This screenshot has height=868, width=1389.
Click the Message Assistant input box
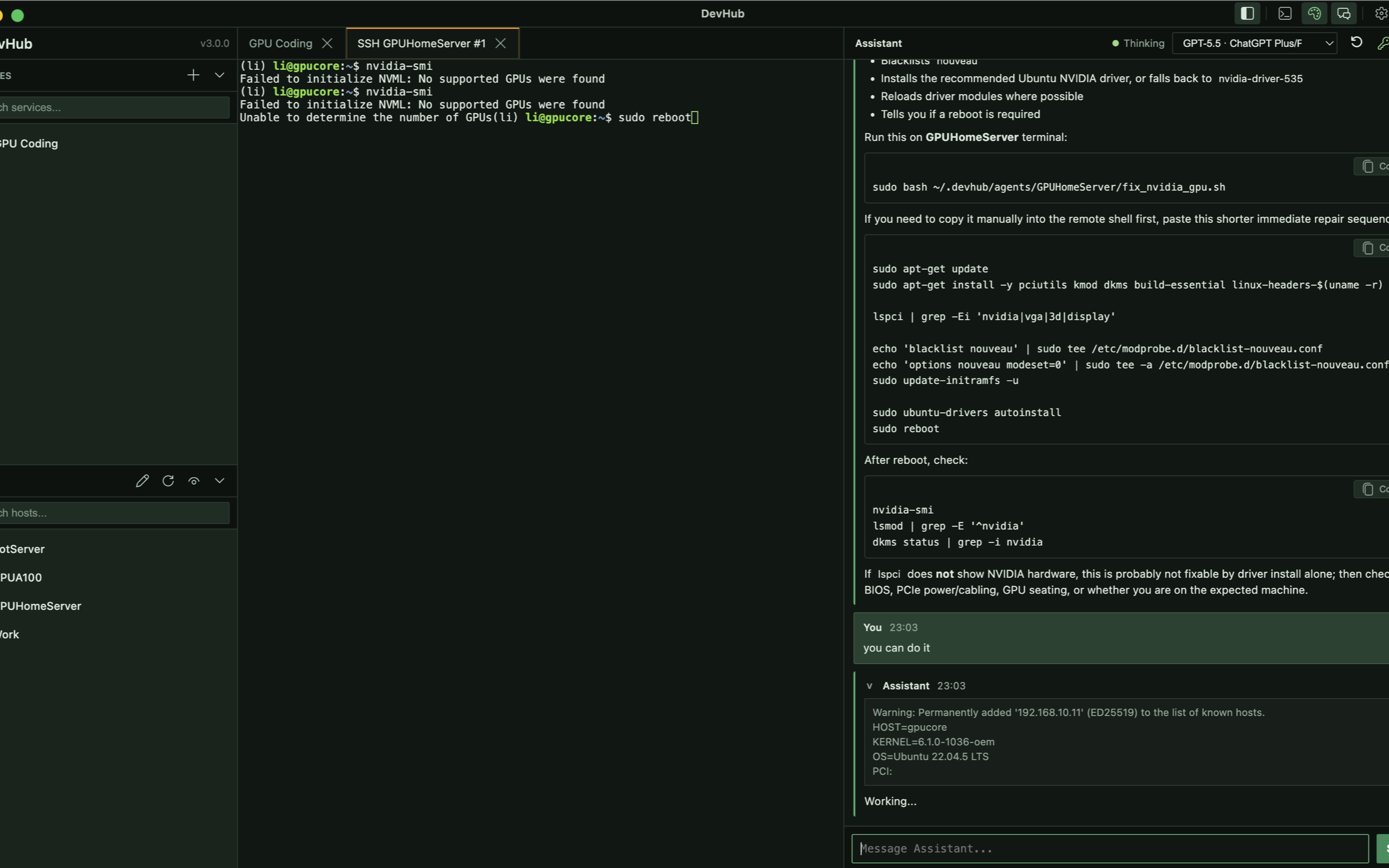pyautogui.click(x=1110, y=849)
